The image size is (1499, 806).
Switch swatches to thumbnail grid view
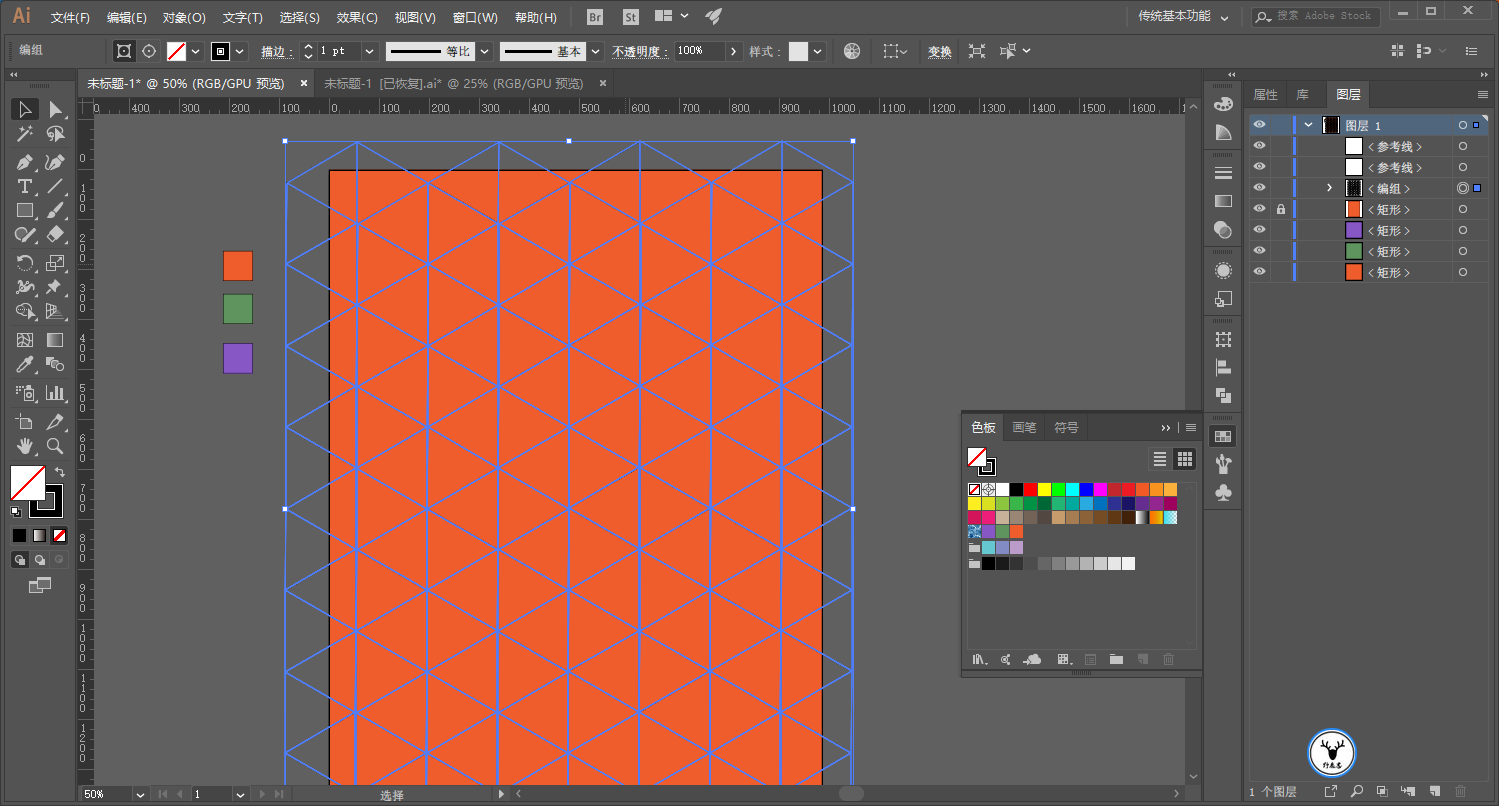point(1185,459)
